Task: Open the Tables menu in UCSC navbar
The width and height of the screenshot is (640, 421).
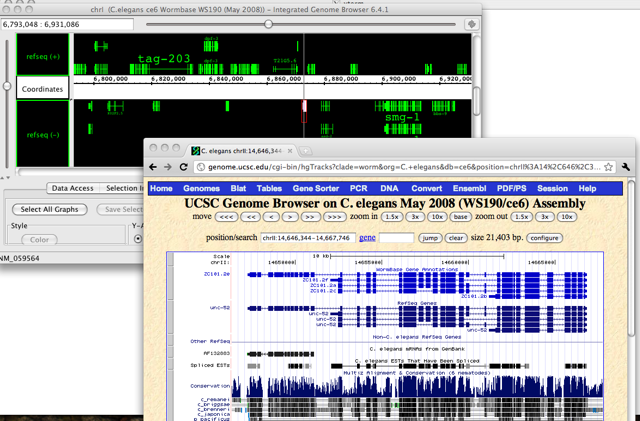Action: [x=269, y=188]
